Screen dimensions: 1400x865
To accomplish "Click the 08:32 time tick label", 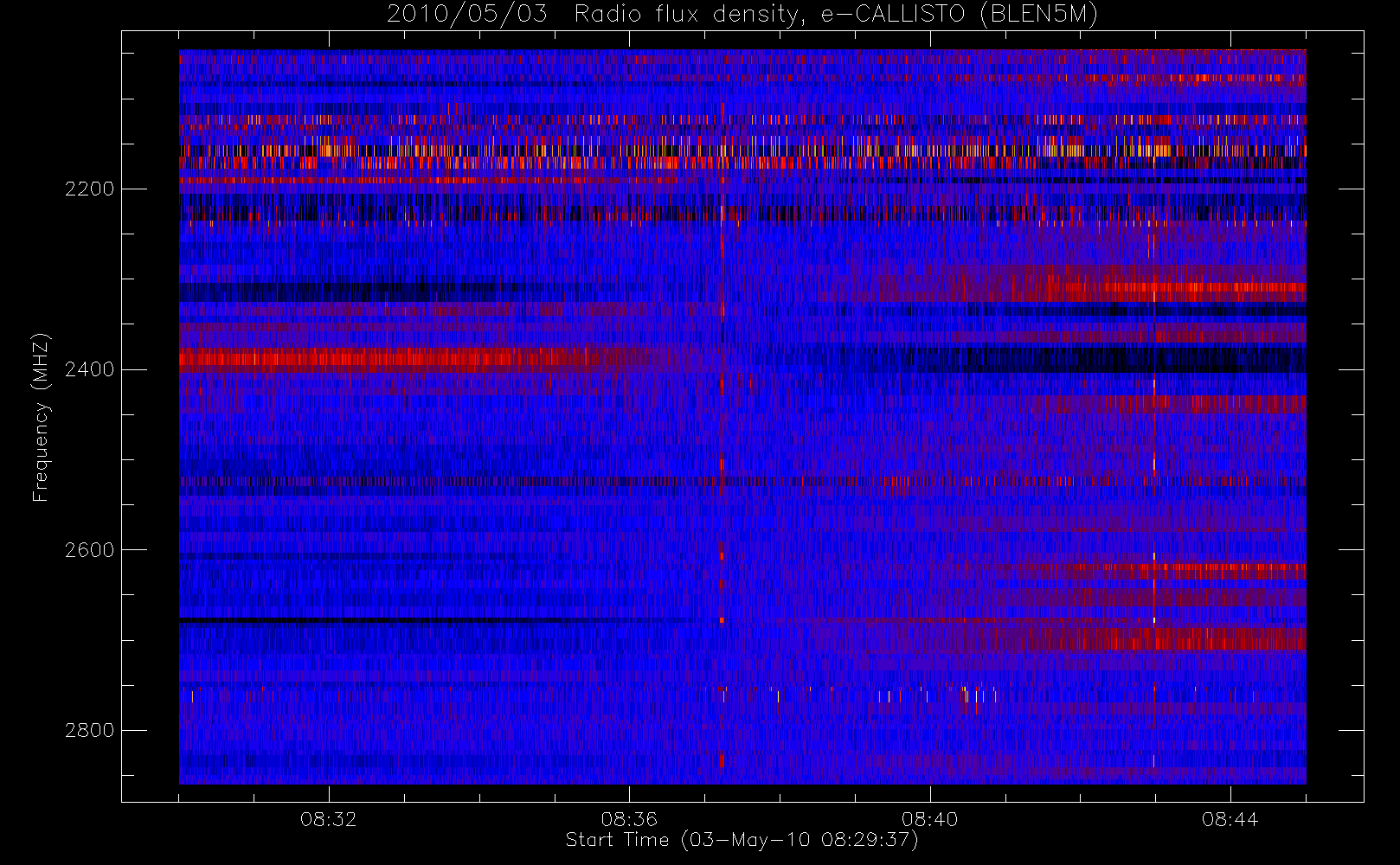I will point(329,818).
